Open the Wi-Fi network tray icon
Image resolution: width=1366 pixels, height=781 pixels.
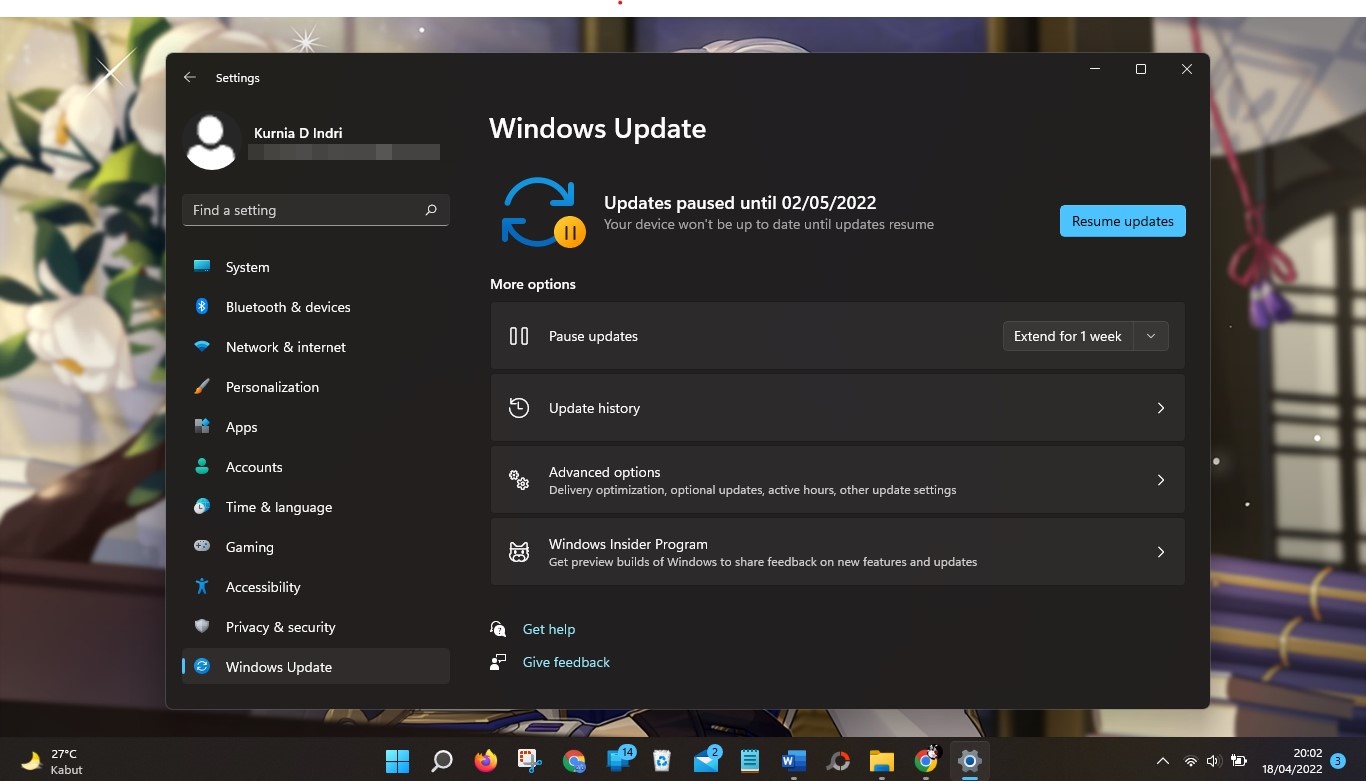[x=1190, y=761]
